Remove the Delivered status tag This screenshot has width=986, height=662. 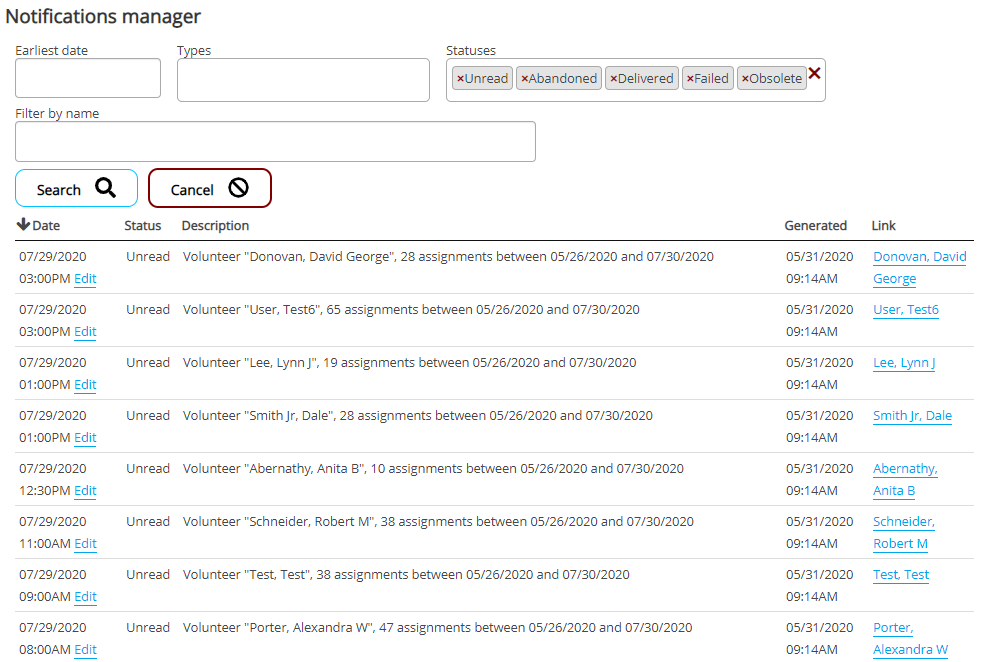coord(613,79)
